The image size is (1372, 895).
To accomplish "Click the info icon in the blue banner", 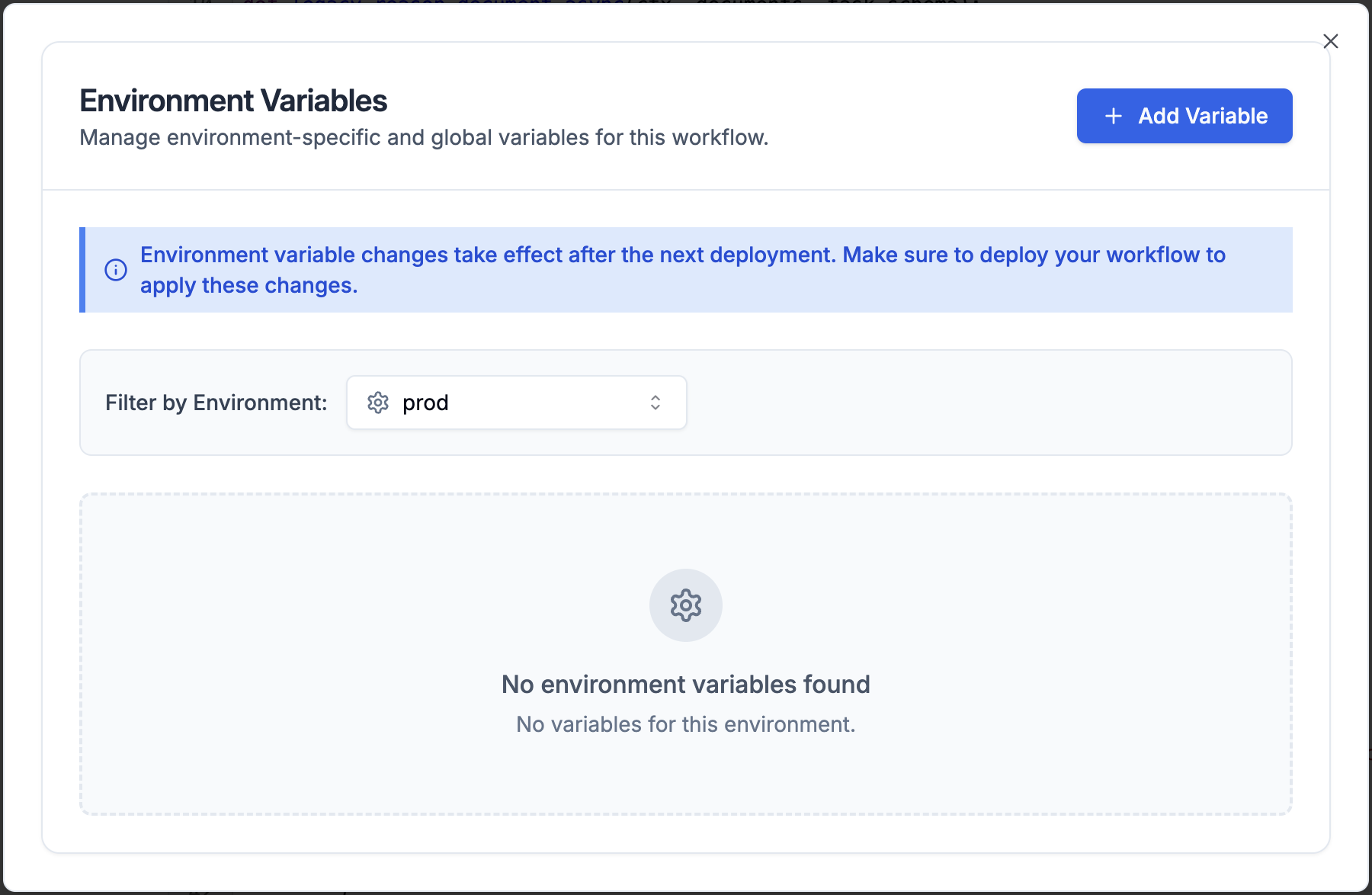I will tap(116, 270).
